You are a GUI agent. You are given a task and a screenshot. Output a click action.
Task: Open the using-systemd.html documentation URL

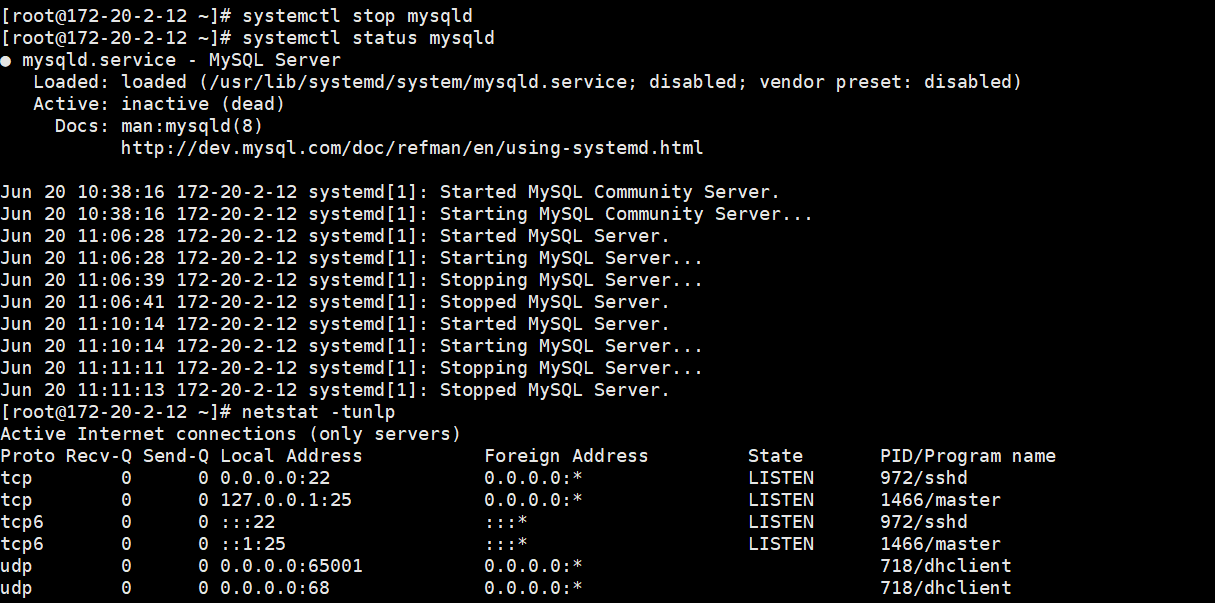coord(412,148)
